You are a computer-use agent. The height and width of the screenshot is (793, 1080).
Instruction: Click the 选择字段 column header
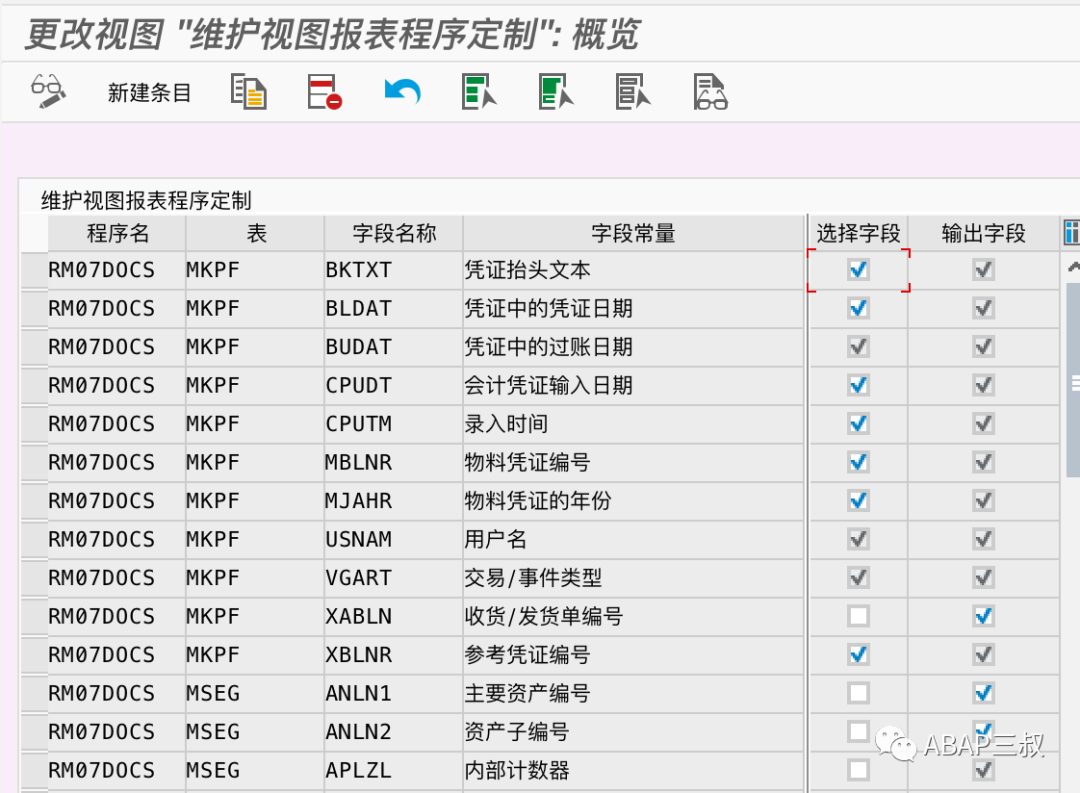pos(858,233)
